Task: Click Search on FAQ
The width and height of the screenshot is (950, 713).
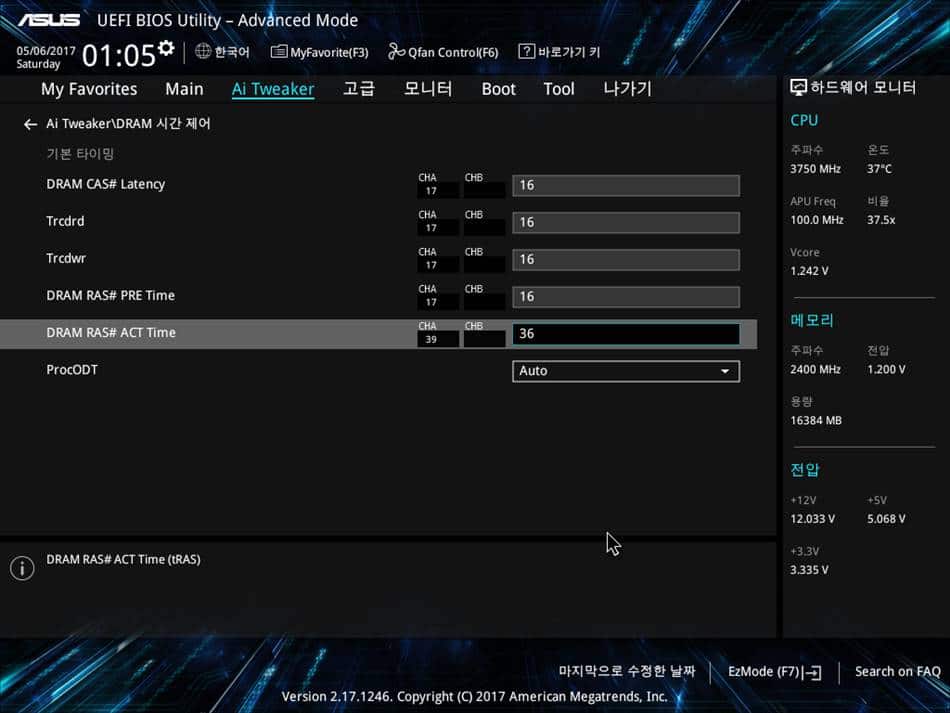Action: (896, 671)
